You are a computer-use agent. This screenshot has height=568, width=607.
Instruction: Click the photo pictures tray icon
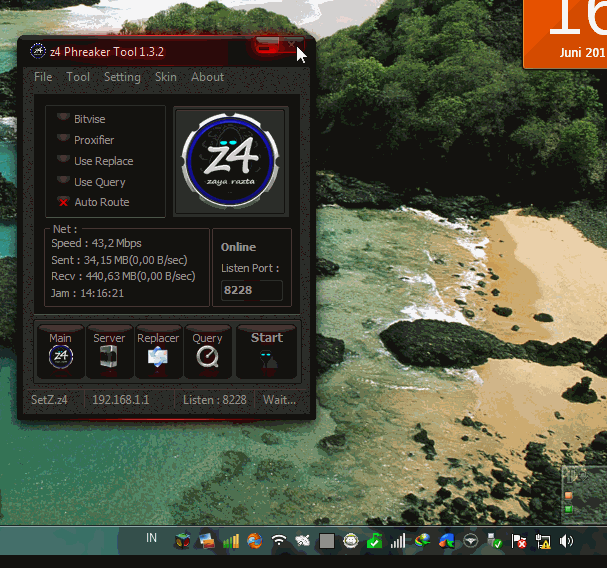coord(206,541)
